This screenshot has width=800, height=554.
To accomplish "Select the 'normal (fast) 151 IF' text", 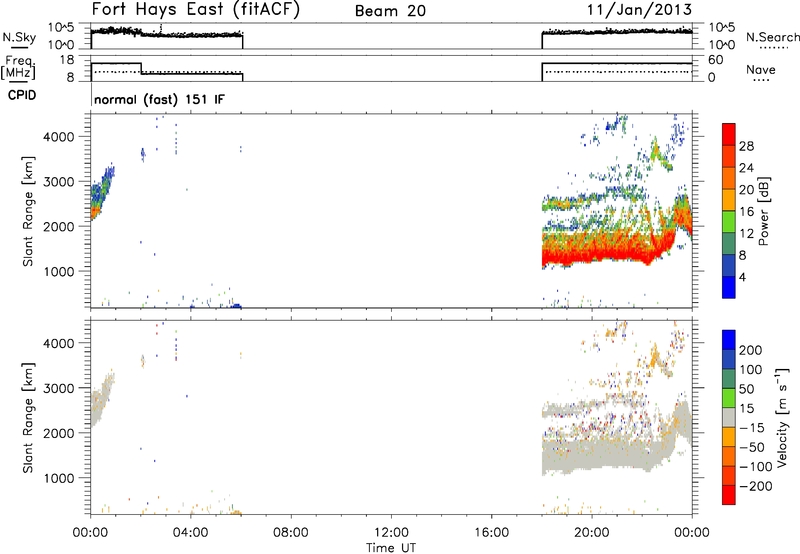I will coord(159,99).
